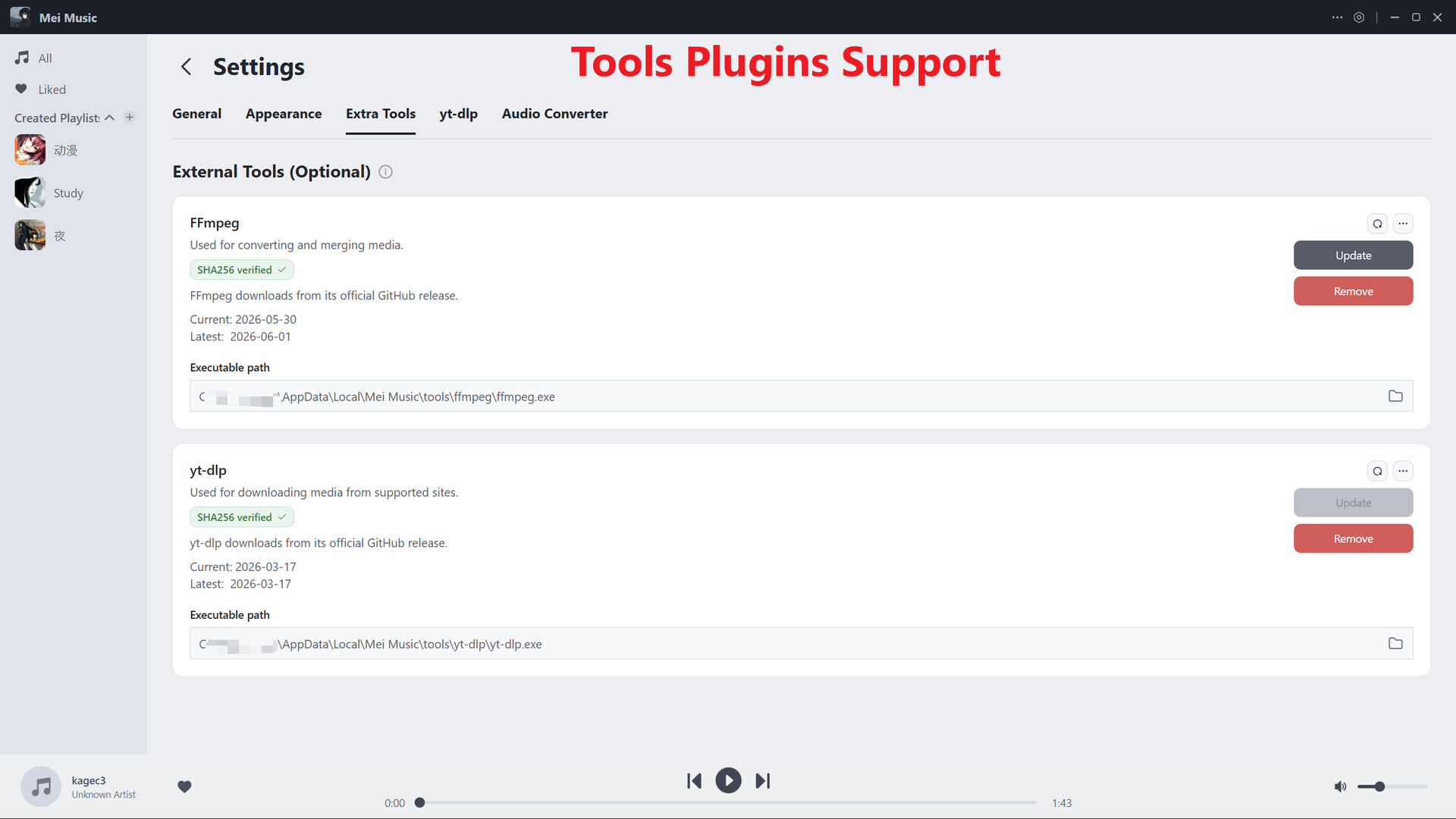
Task: Switch to the Appearance tab
Action: click(284, 114)
